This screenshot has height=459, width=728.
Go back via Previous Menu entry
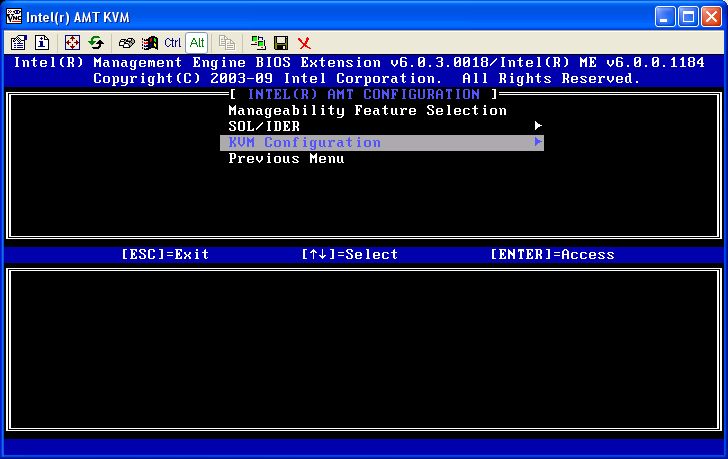[x=286, y=158]
